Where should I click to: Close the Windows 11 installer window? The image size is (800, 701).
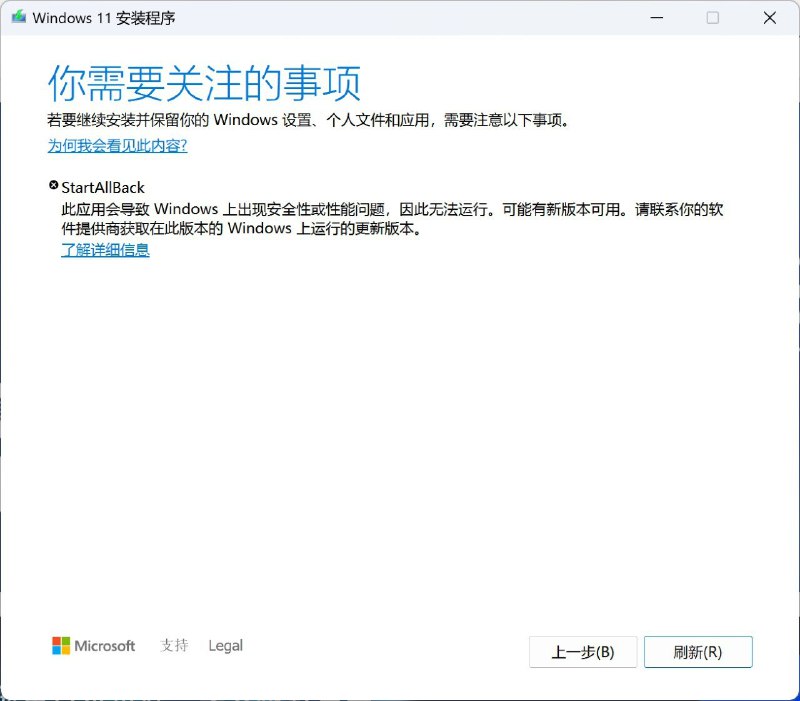point(769,17)
